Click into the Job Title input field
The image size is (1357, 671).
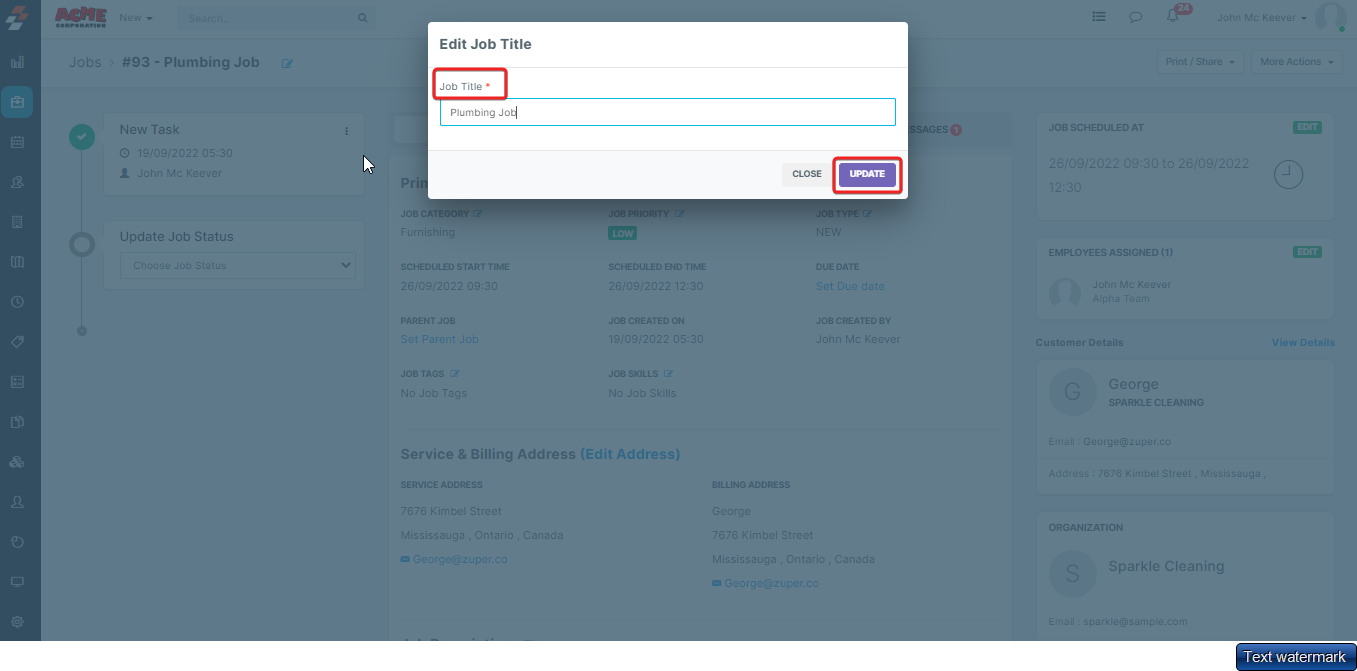pos(667,112)
